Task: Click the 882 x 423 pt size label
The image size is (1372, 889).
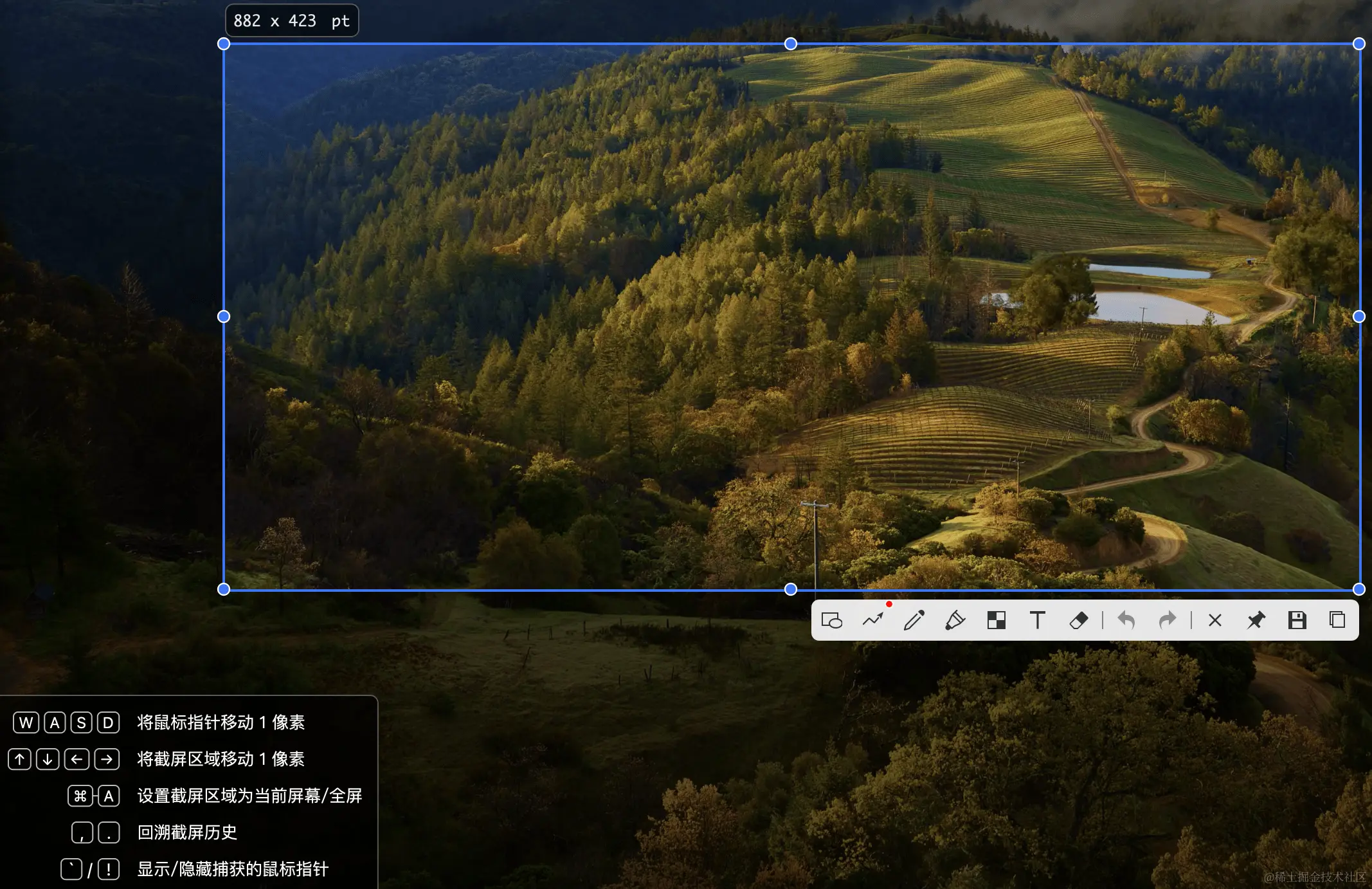Action: point(292,21)
